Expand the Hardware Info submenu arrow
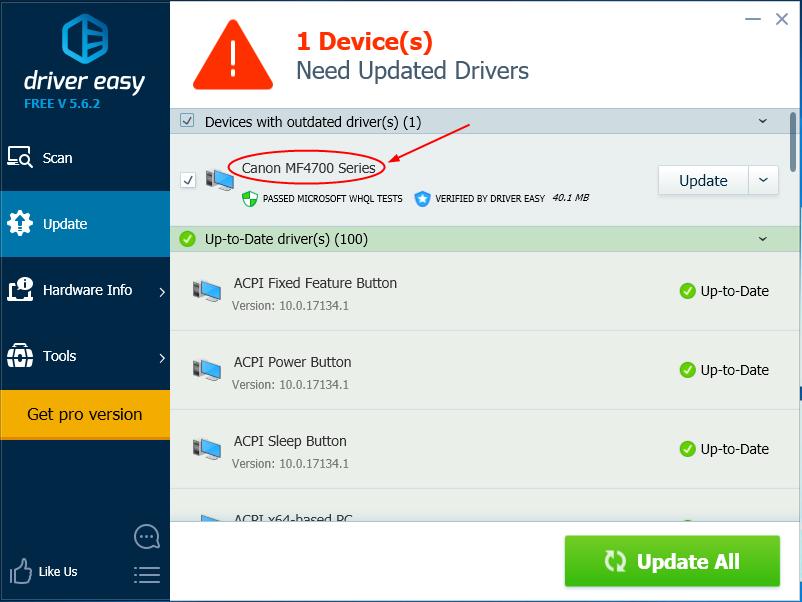 tap(162, 292)
